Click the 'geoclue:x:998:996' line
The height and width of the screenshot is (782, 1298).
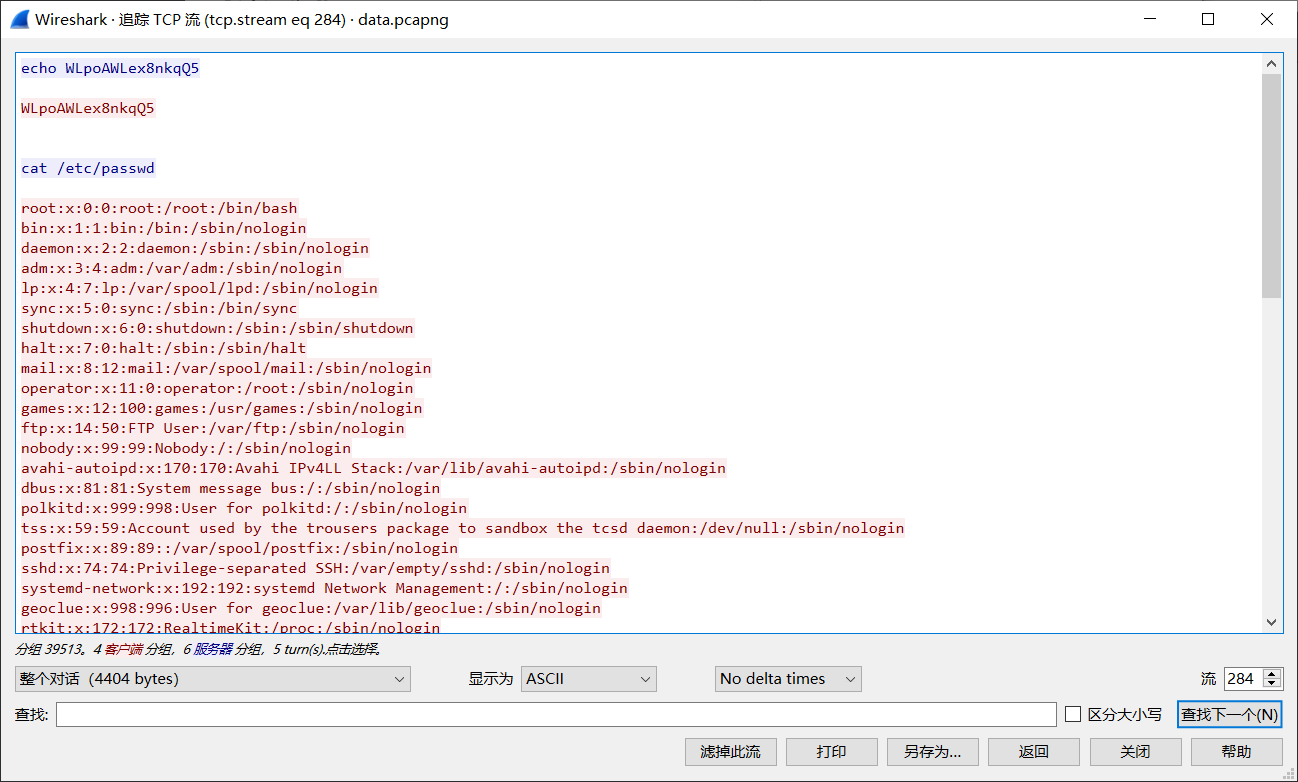pyautogui.click(x=311, y=608)
